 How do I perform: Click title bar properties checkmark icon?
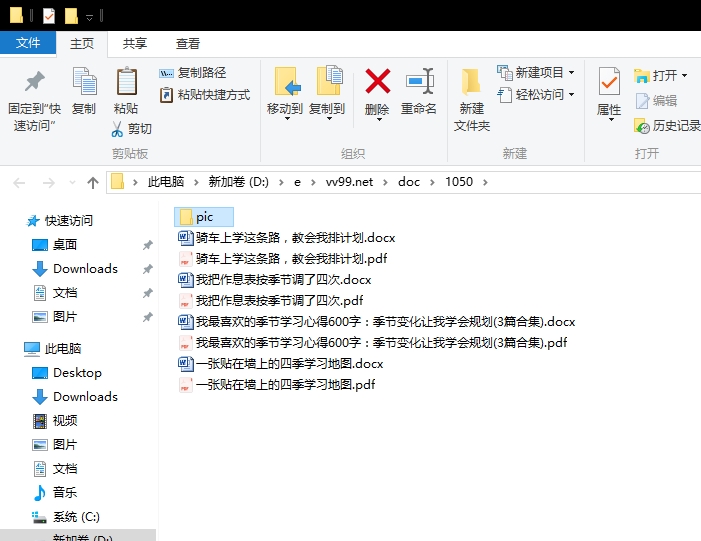[x=49, y=16]
